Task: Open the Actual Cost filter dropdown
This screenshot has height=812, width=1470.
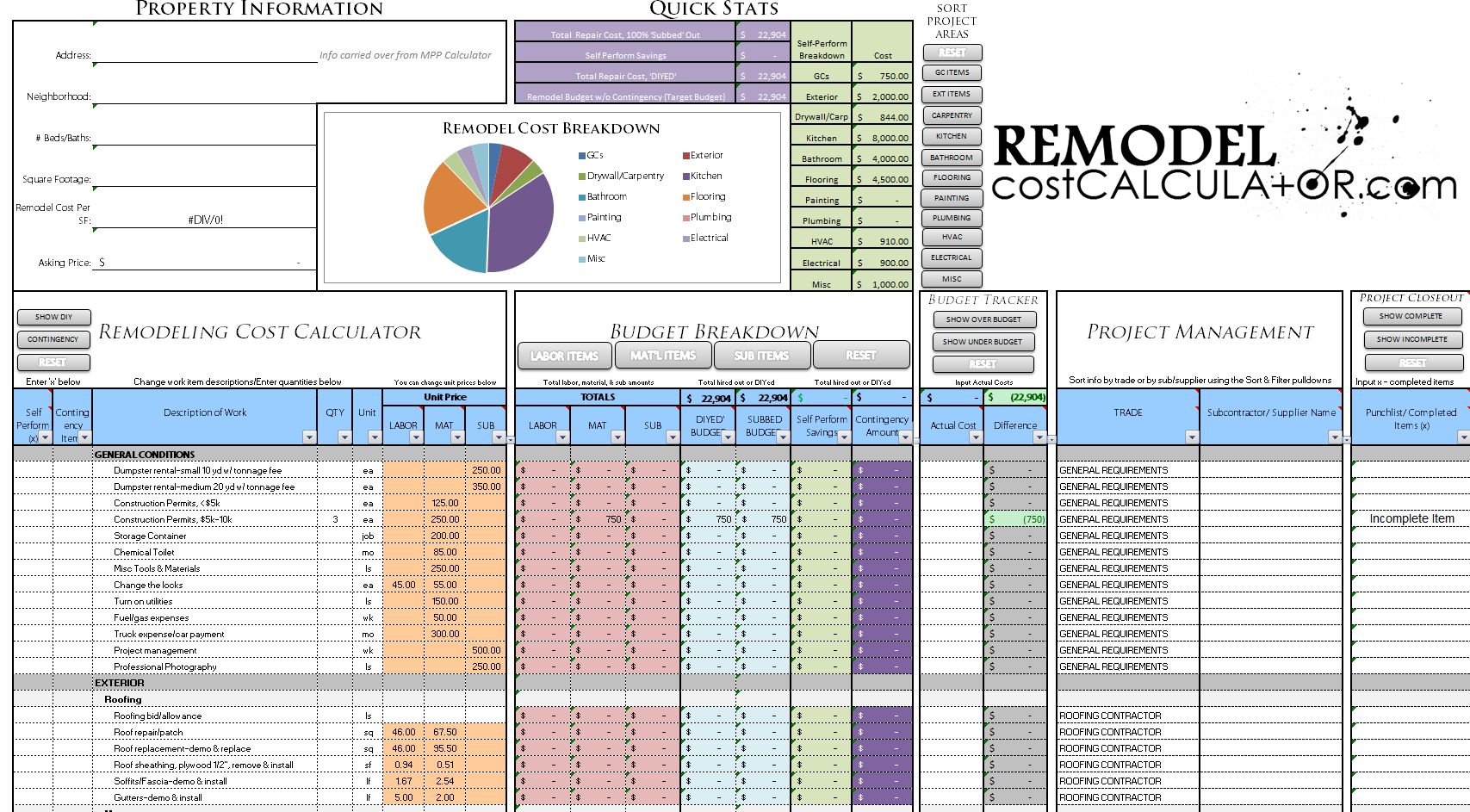Action: point(976,437)
